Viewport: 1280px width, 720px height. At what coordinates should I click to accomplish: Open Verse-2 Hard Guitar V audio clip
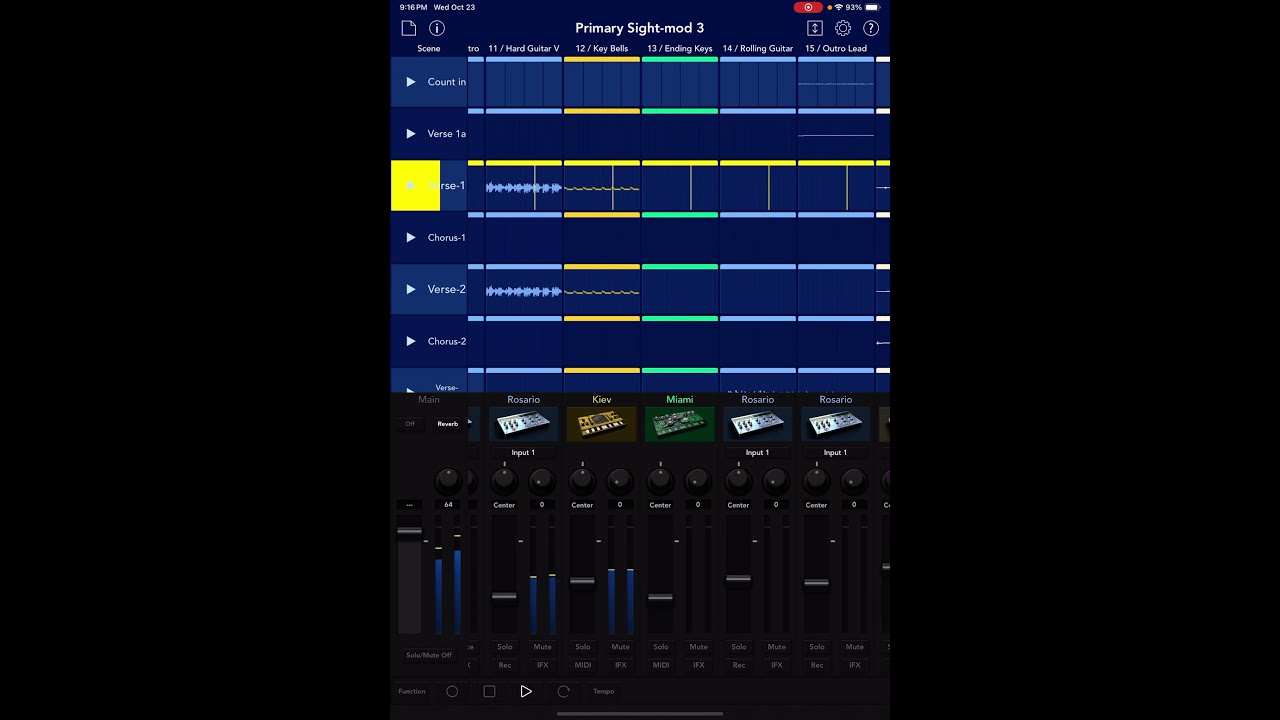tap(524, 291)
